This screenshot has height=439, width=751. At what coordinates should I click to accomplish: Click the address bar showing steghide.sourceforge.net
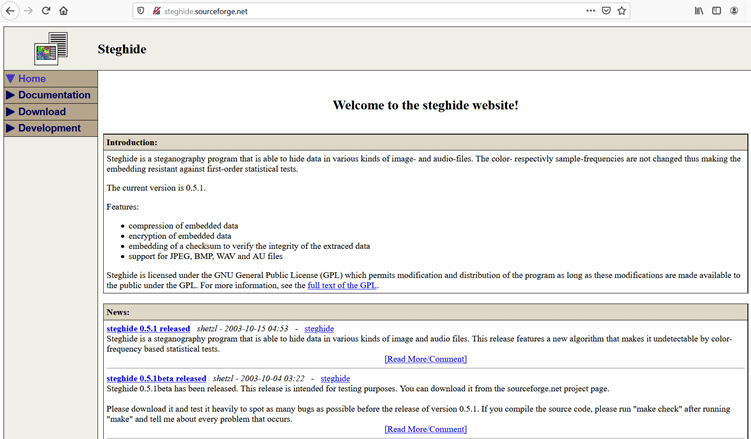tap(350, 11)
